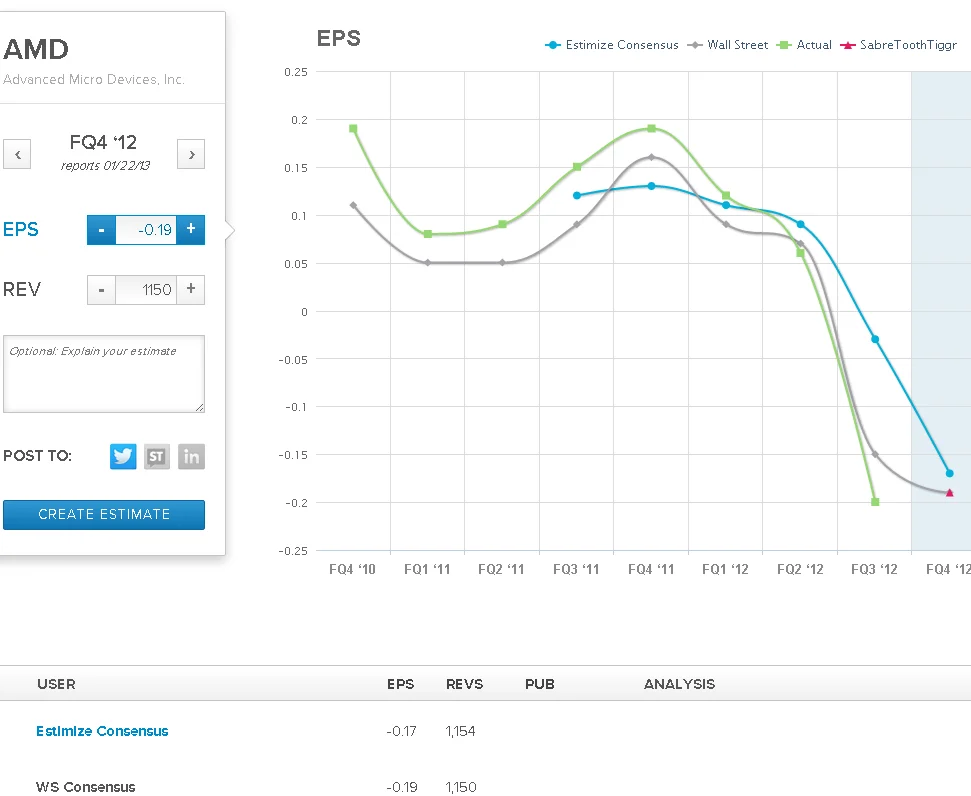Toggle SabreToothTiggr series in chart legend
The width and height of the screenshot is (971, 796).
point(899,45)
